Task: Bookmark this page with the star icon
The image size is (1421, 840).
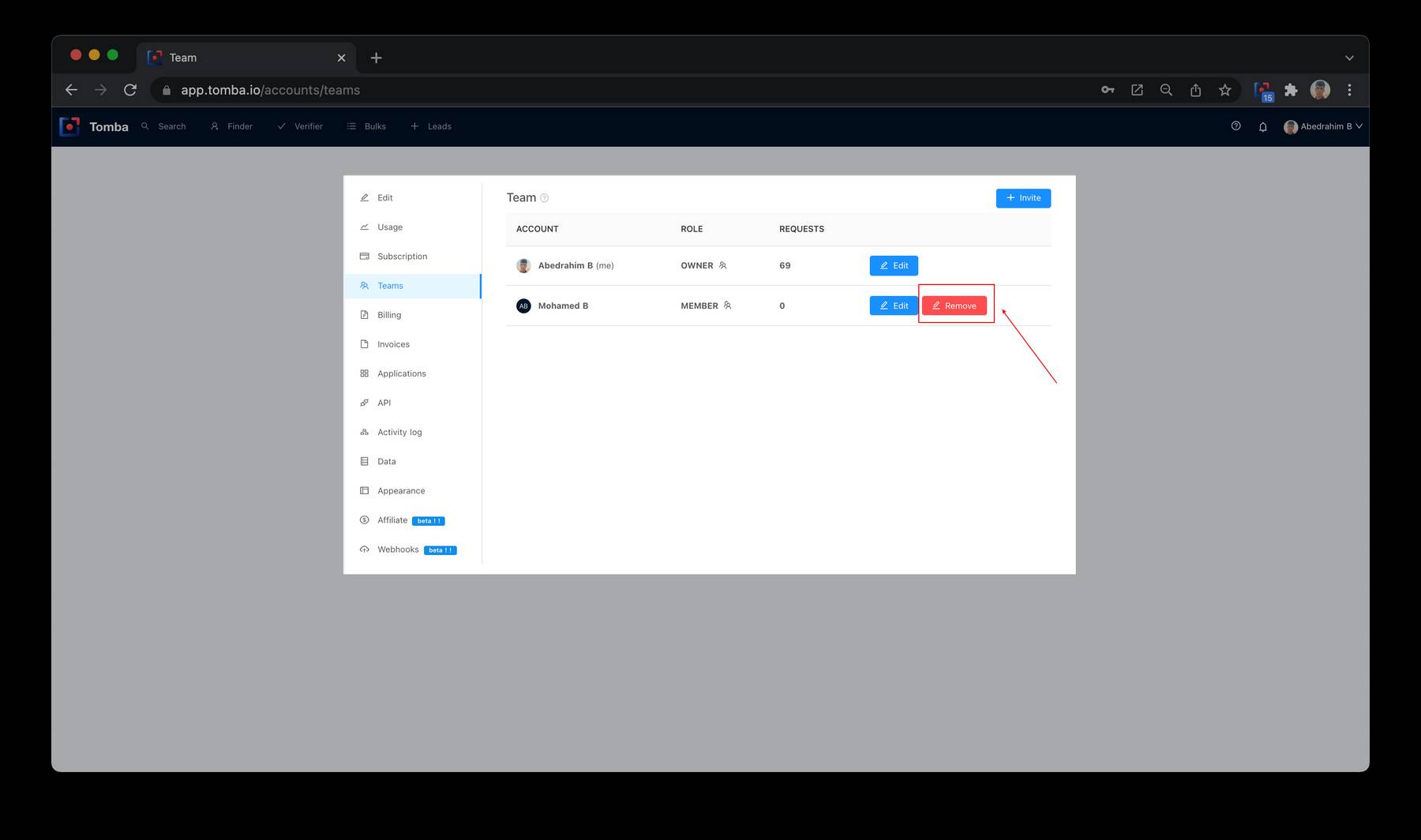Action: (x=1224, y=90)
